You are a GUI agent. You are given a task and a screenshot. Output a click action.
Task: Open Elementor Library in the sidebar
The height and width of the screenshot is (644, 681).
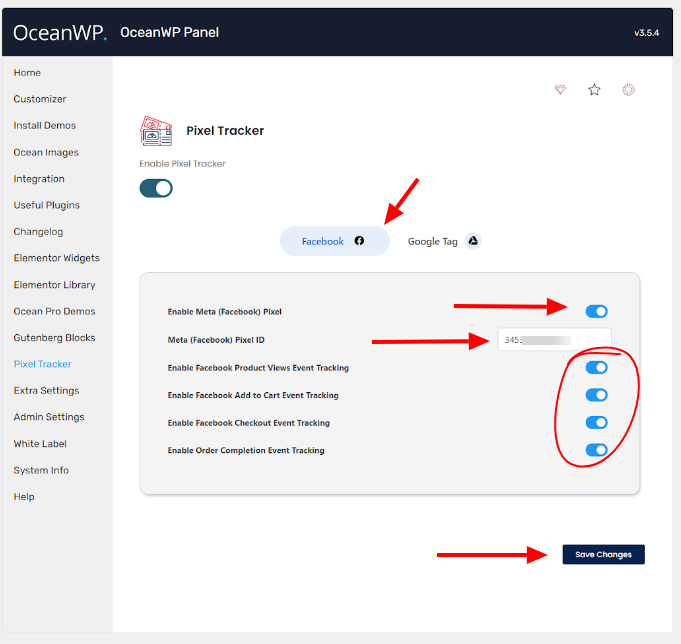(x=54, y=285)
